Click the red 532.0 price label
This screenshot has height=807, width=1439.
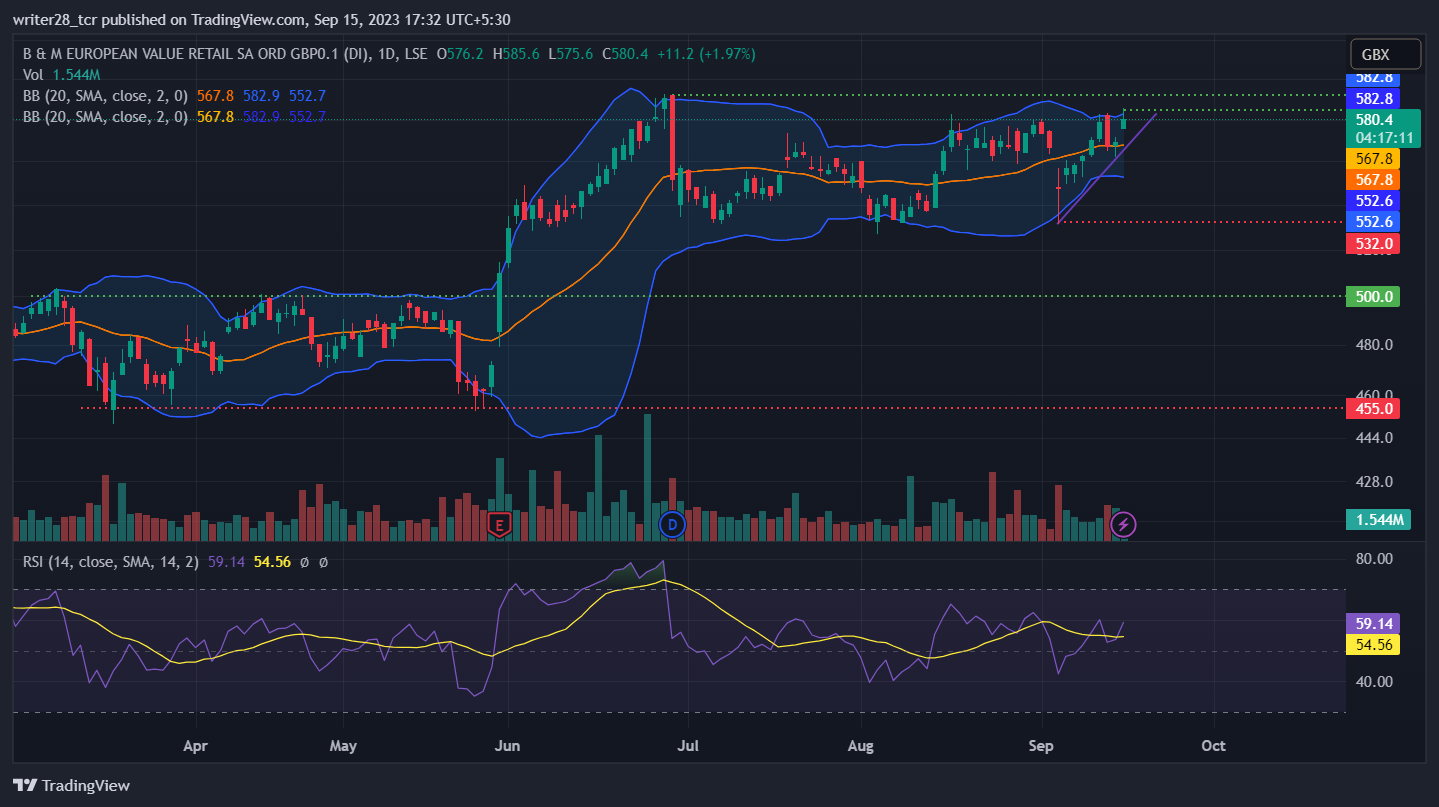(x=1373, y=243)
